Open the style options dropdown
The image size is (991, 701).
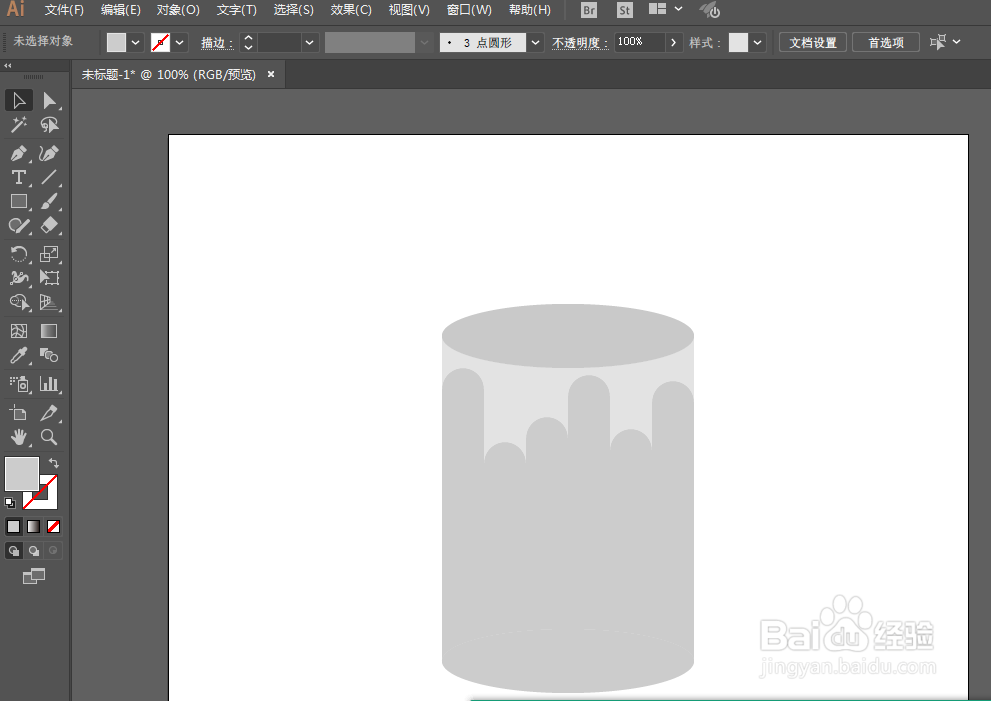click(x=758, y=42)
